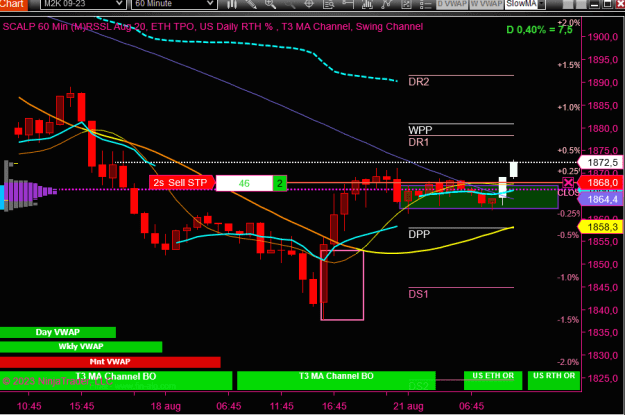Click the SCALP 60 Min chart title
This screenshot has height=415, width=625.
pos(212,27)
